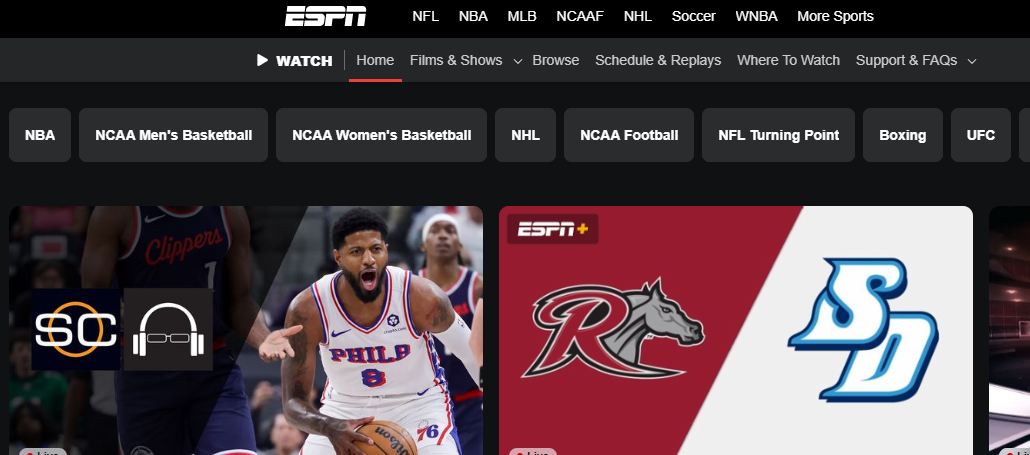Click the ESPN logo at top
Image resolution: width=1030 pixels, height=455 pixels.
(325, 16)
